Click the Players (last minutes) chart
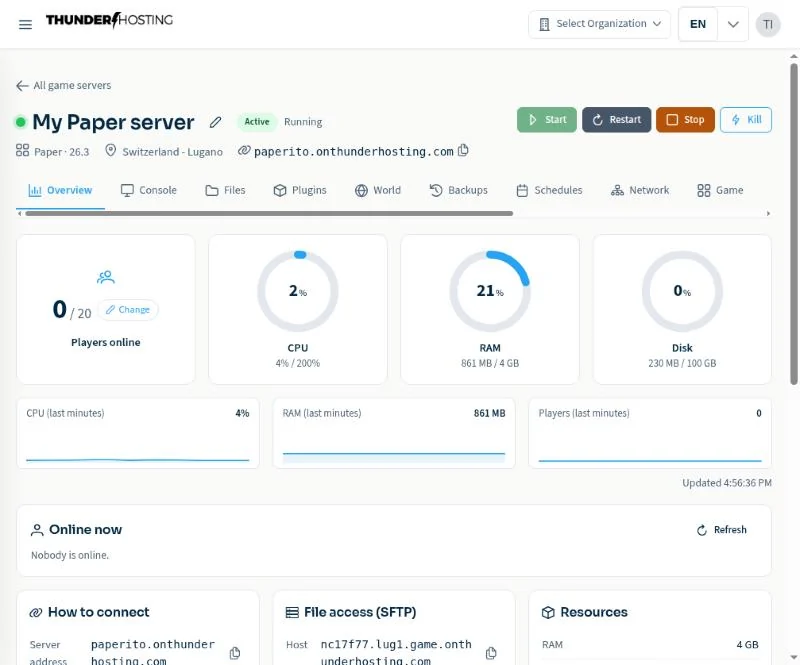This screenshot has height=665, width=800. [650, 433]
